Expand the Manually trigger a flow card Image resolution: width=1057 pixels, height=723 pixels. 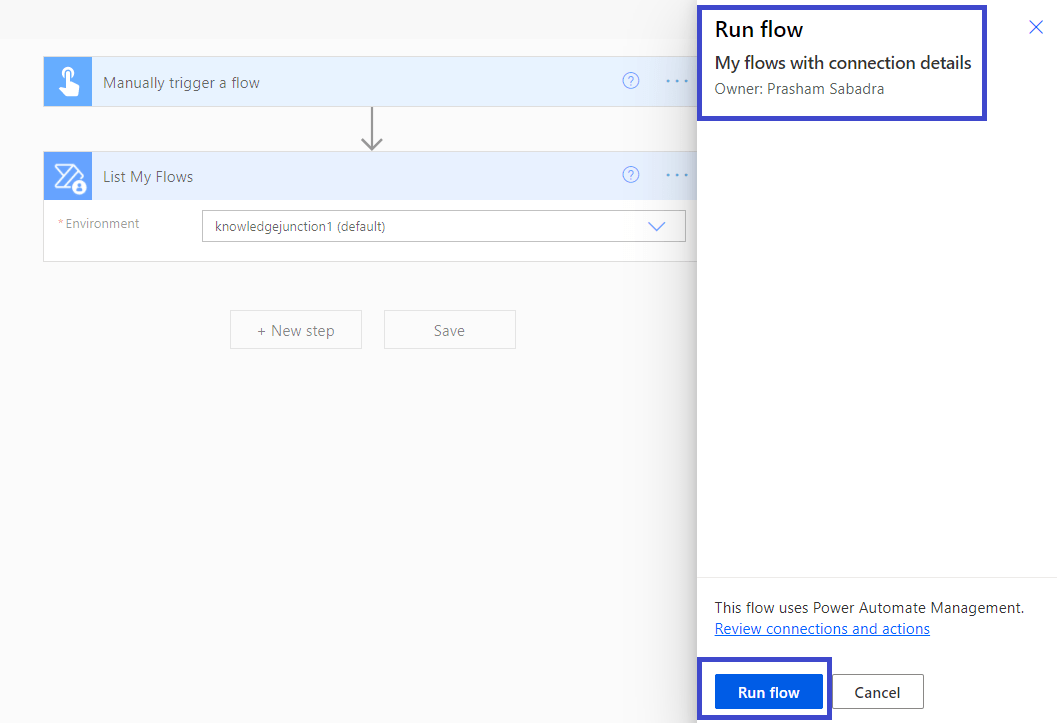point(370,82)
